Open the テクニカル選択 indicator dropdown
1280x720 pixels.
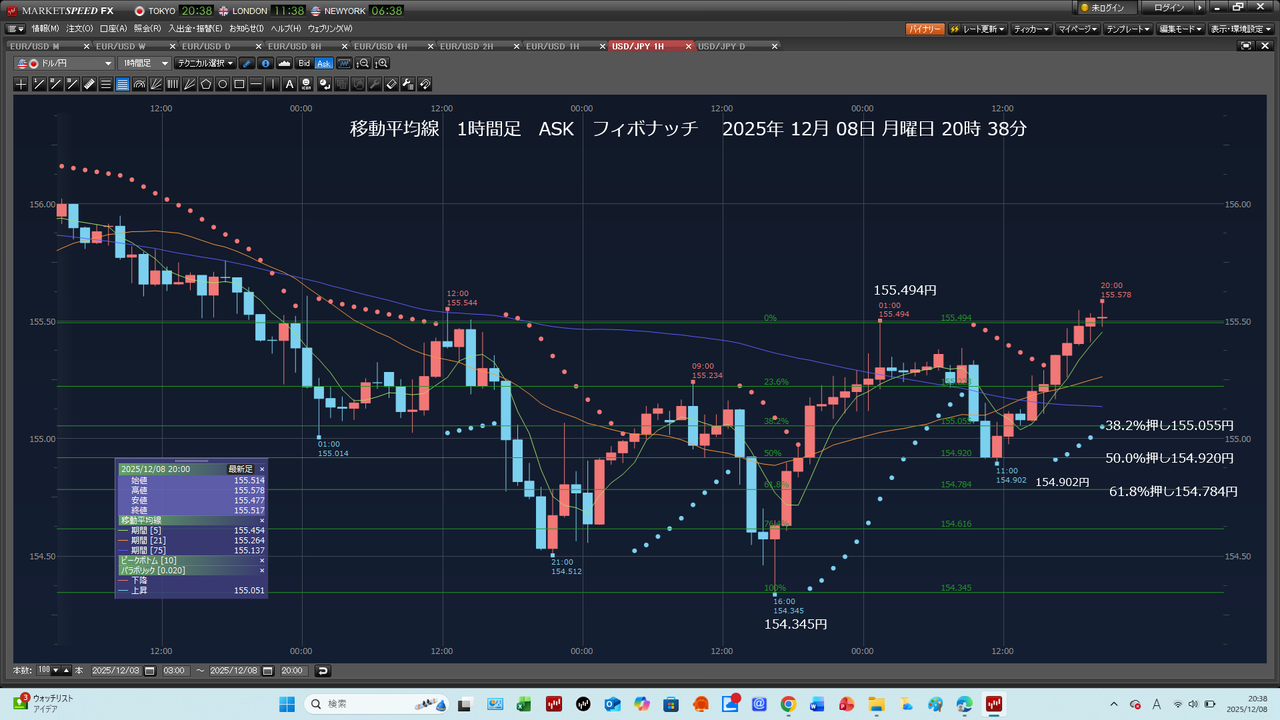205,63
